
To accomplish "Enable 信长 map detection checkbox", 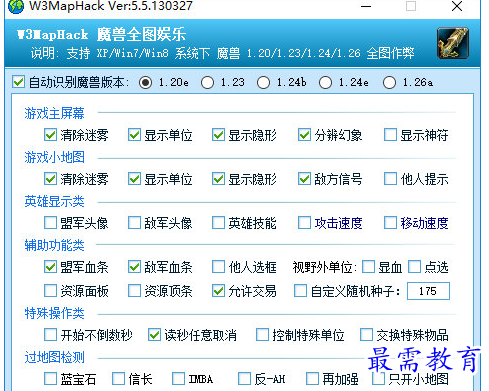I will pyautogui.click(x=118, y=379).
